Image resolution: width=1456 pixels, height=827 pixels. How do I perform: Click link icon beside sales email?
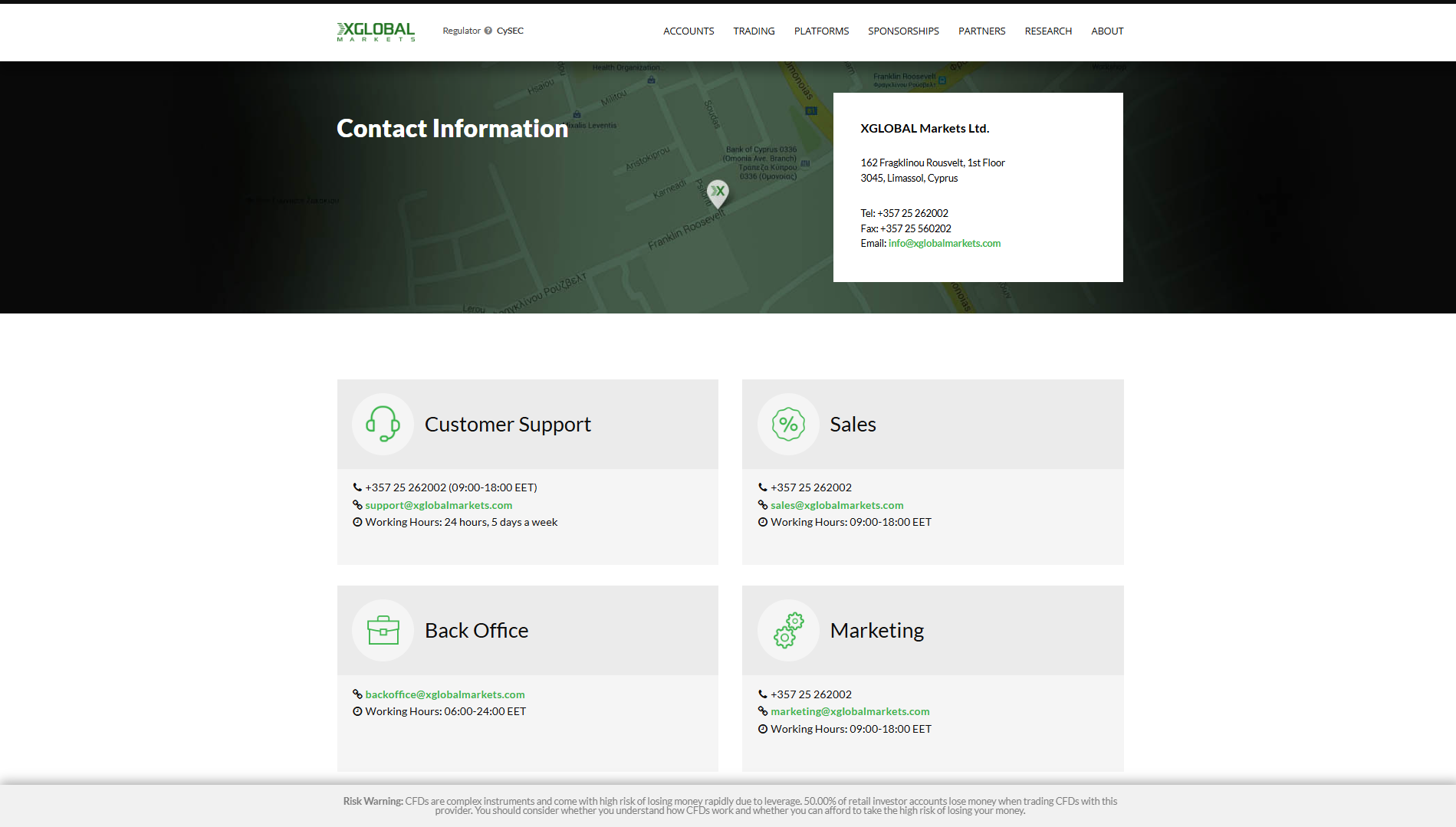tap(763, 505)
